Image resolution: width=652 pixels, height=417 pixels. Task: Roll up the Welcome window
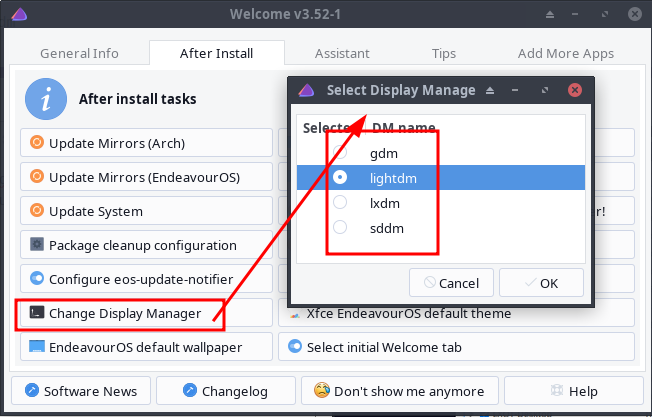click(x=550, y=15)
